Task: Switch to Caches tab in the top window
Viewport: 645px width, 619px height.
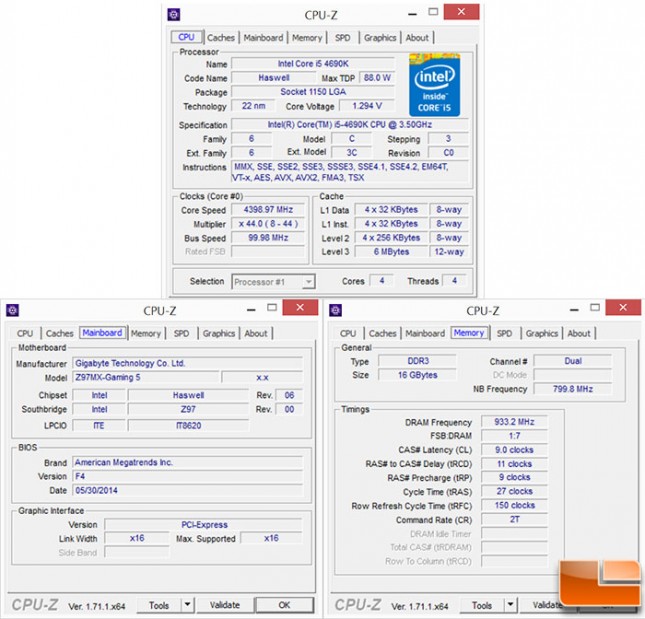Action: point(221,37)
